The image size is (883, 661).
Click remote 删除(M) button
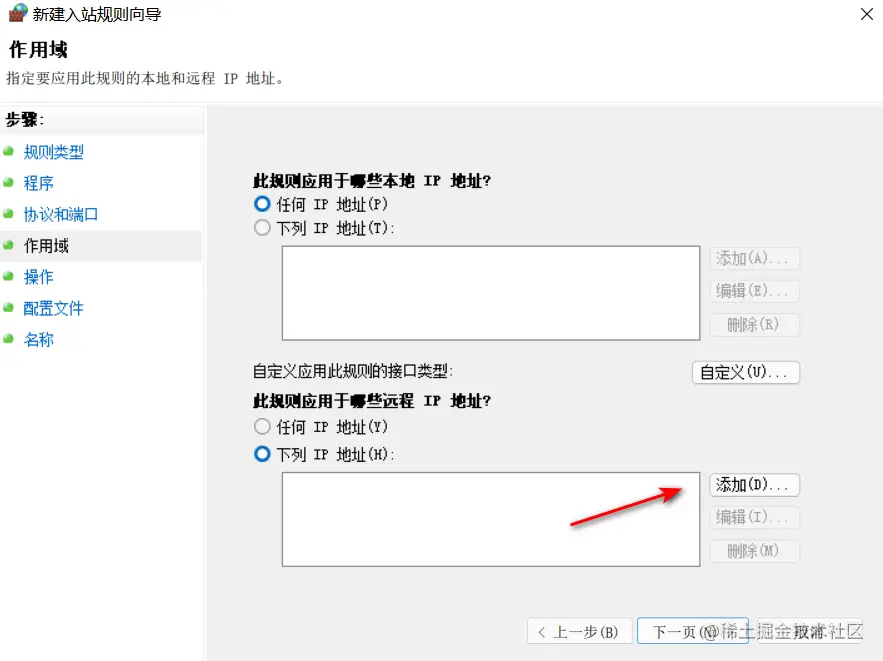pyautogui.click(x=754, y=551)
